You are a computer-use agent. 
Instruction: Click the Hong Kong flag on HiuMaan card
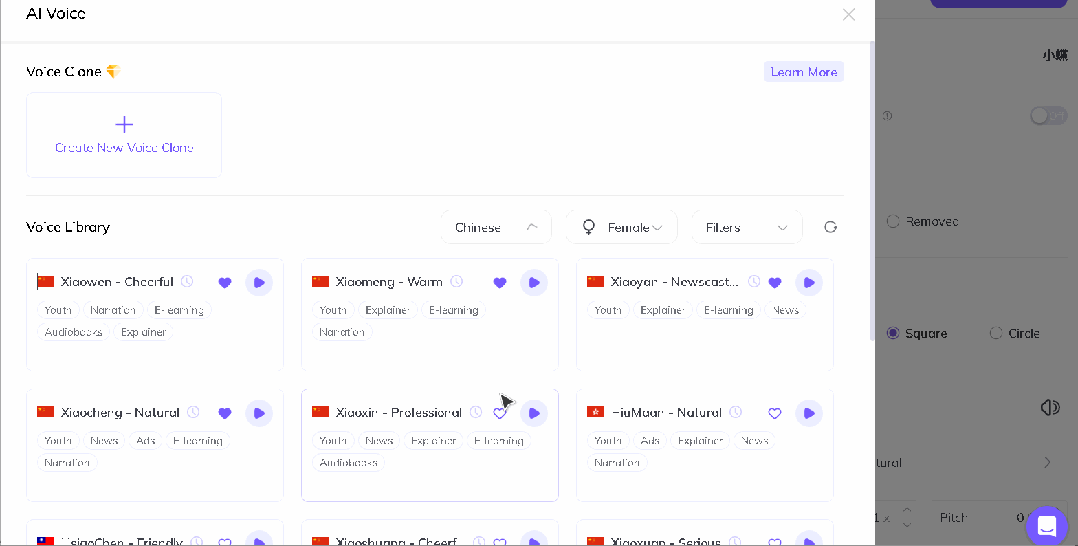[x=595, y=412]
